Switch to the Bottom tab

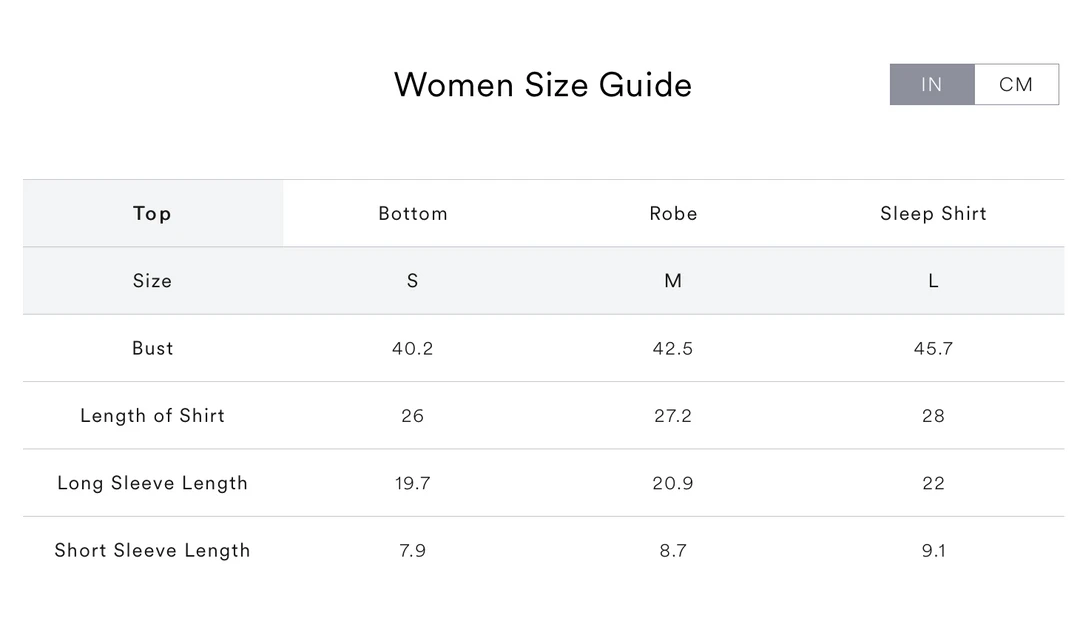412,213
